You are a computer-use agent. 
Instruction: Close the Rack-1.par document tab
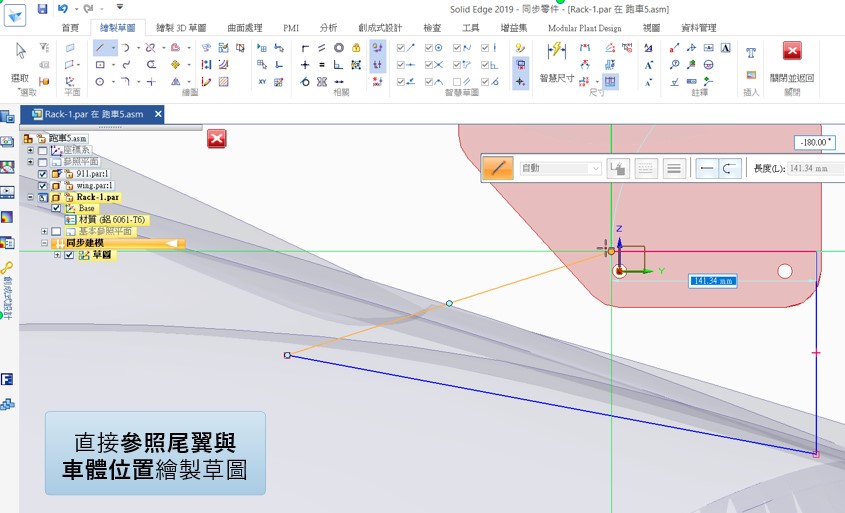pos(158,114)
